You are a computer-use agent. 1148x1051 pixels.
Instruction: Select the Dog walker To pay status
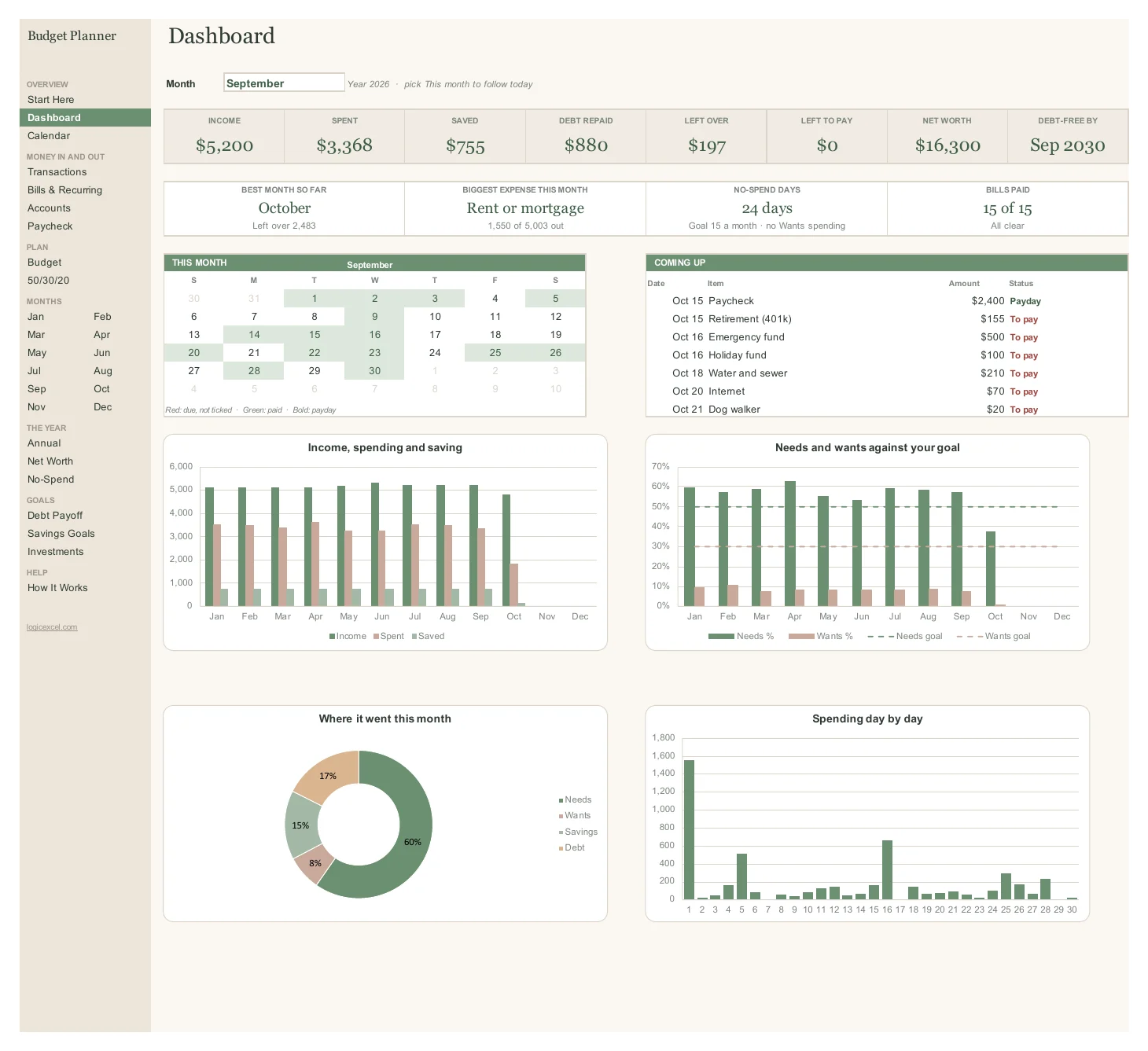[x=1024, y=410]
